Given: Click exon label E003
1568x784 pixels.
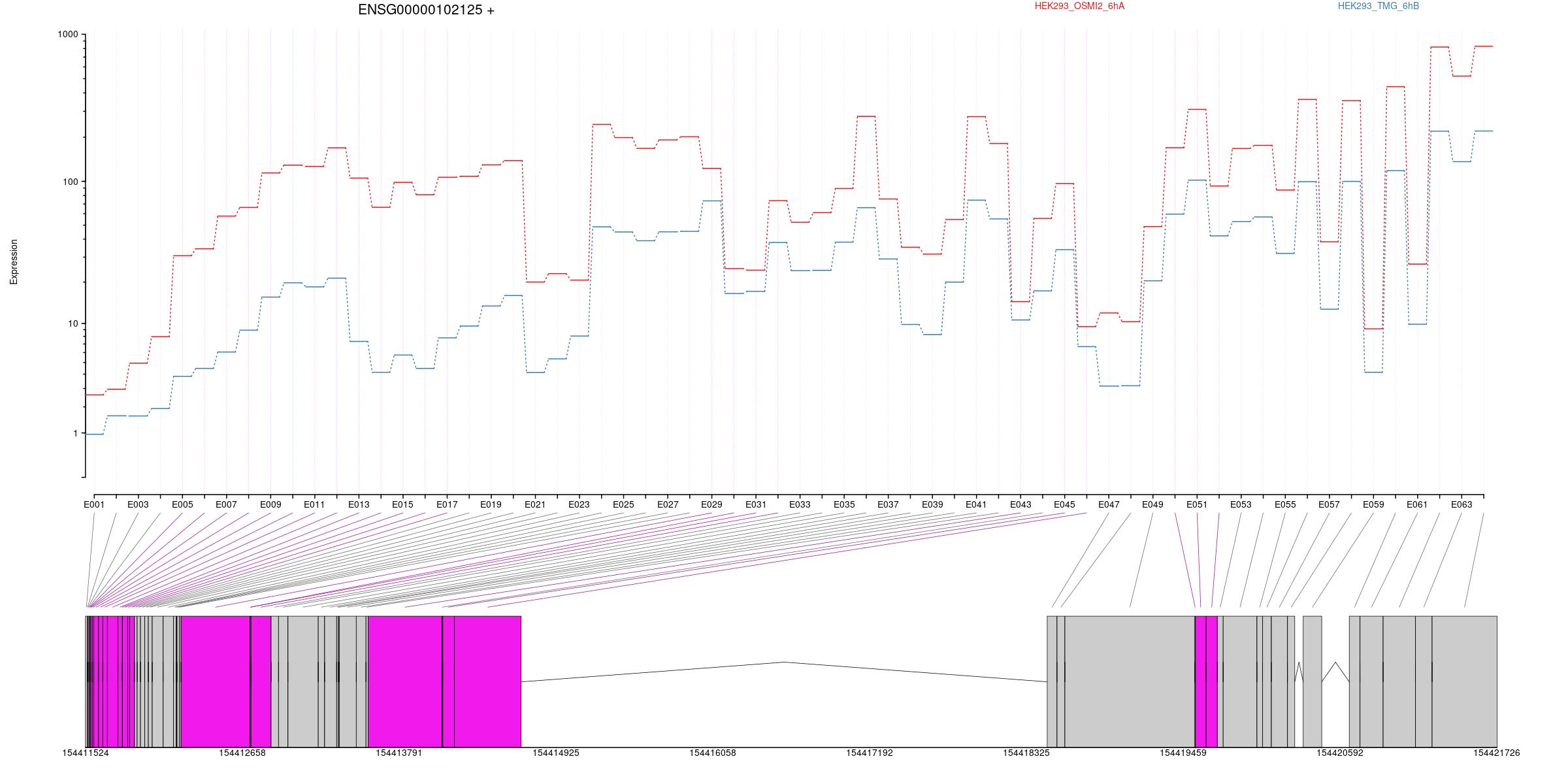Looking at the screenshot, I should (138, 504).
